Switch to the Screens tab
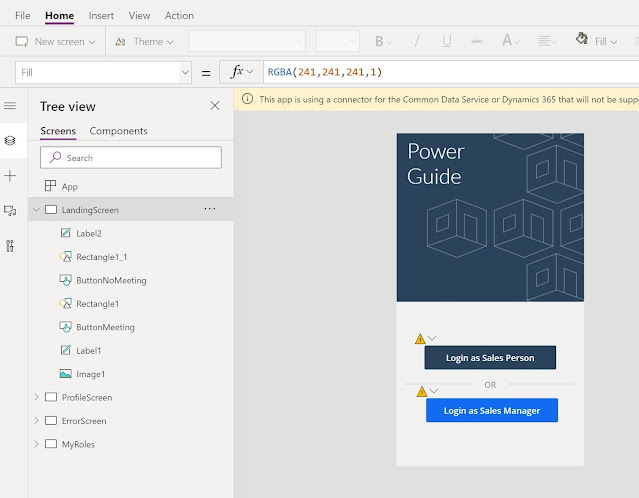This screenshot has width=639, height=498. (x=58, y=131)
